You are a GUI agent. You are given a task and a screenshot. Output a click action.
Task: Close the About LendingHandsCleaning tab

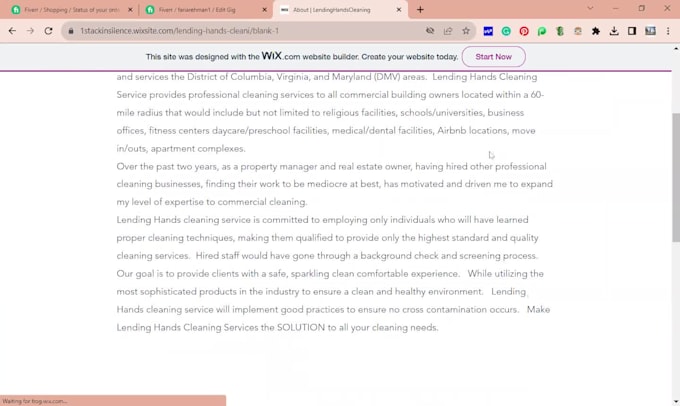point(399,10)
